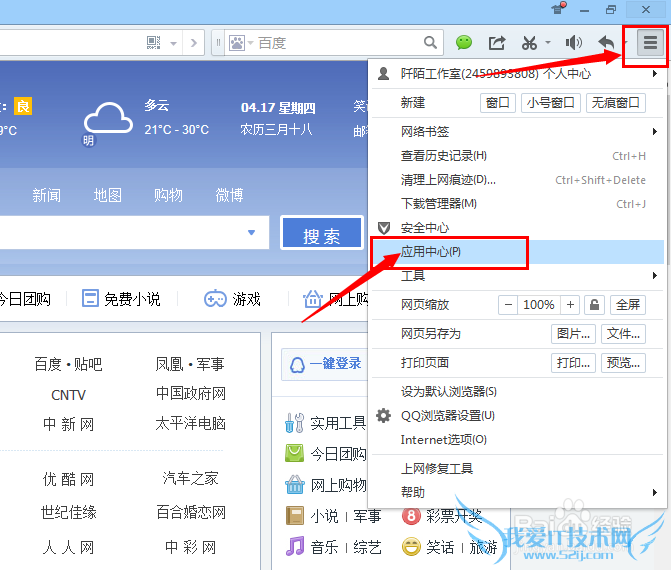Click the skin wardrobe icon in title bar
Viewport: 671px width, 570px height.
pyautogui.click(x=558, y=8)
